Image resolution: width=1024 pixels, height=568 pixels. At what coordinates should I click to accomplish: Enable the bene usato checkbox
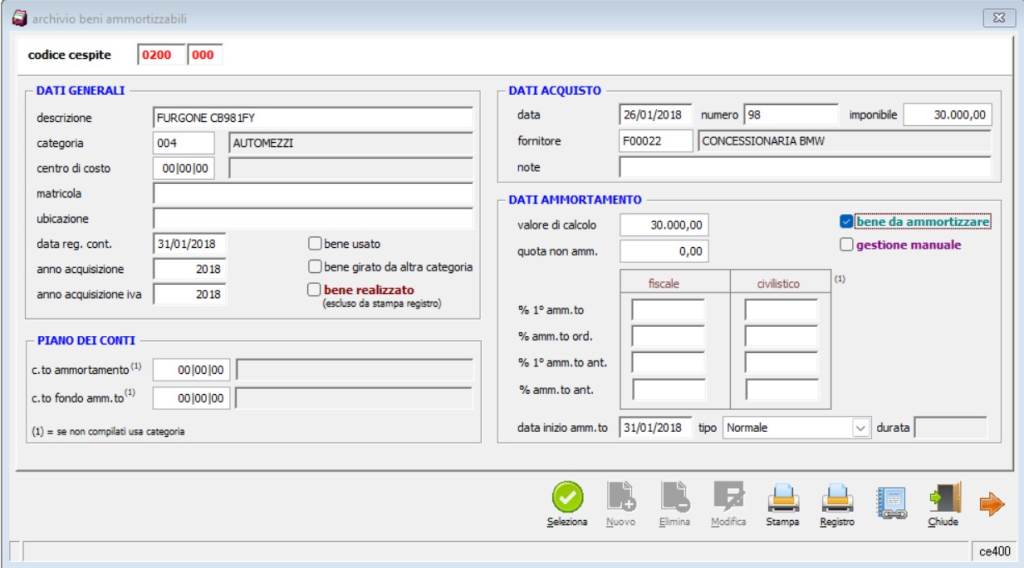315,244
